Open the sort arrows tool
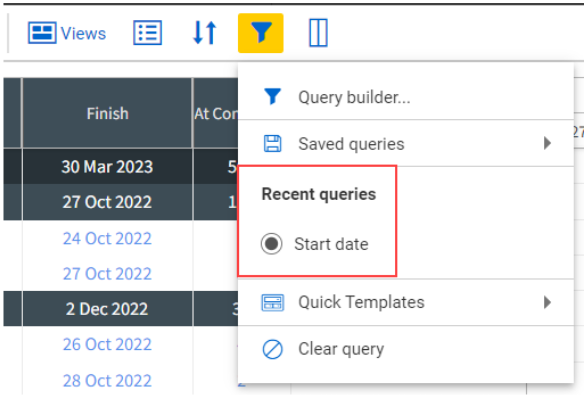 tap(205, 33)
